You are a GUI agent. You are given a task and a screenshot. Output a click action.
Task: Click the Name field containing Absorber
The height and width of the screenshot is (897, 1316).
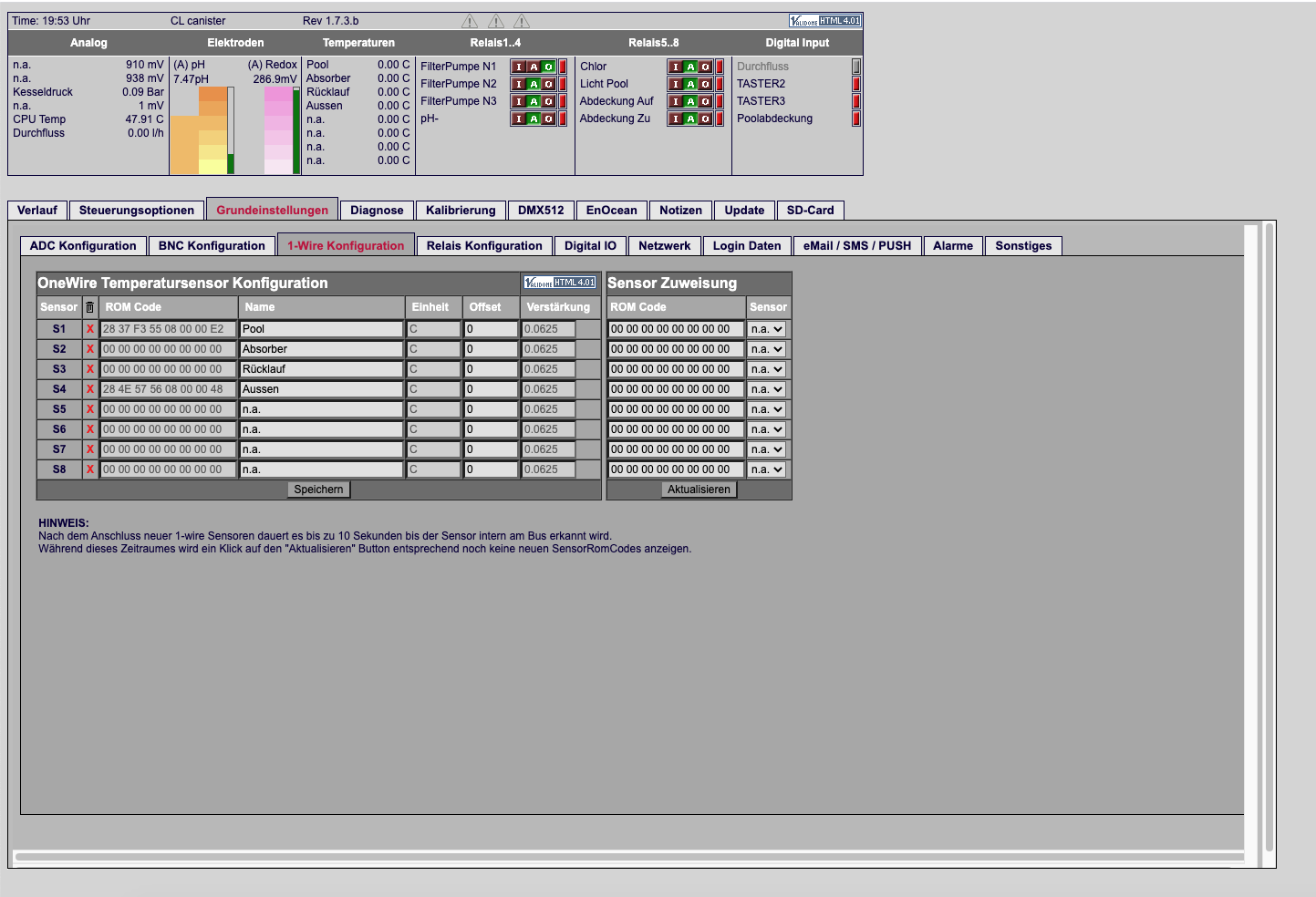[321, 349]
